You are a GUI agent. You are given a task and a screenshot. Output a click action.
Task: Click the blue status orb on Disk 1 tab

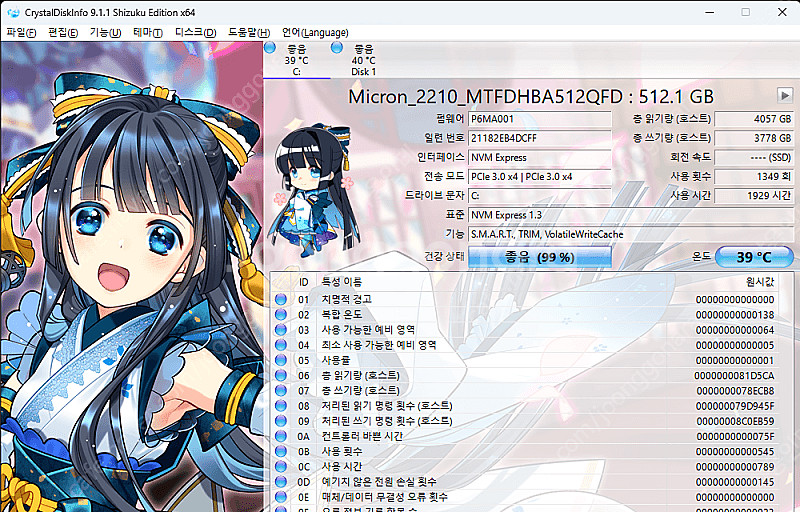(336, 48)
